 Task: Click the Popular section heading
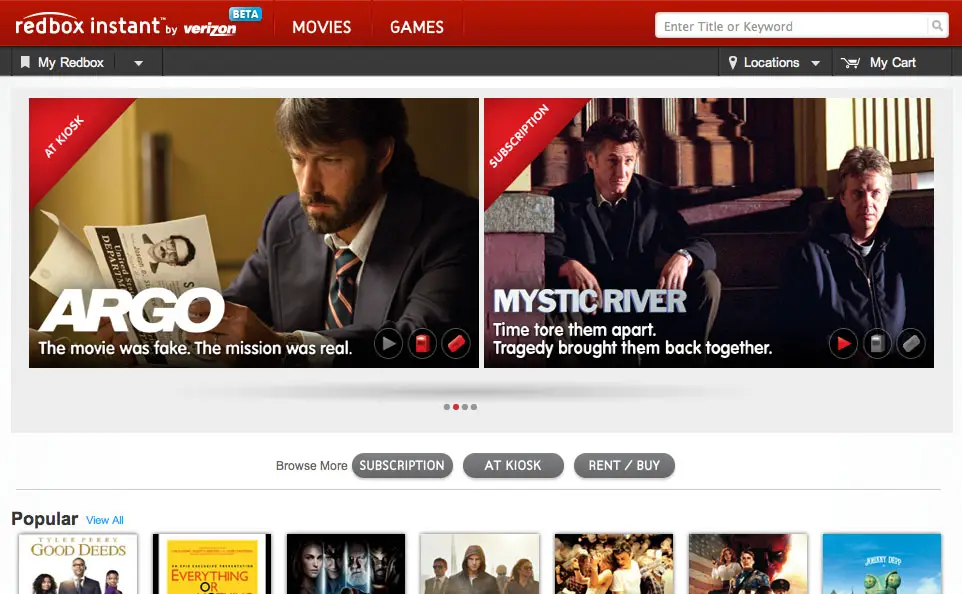tap(45, 519)
